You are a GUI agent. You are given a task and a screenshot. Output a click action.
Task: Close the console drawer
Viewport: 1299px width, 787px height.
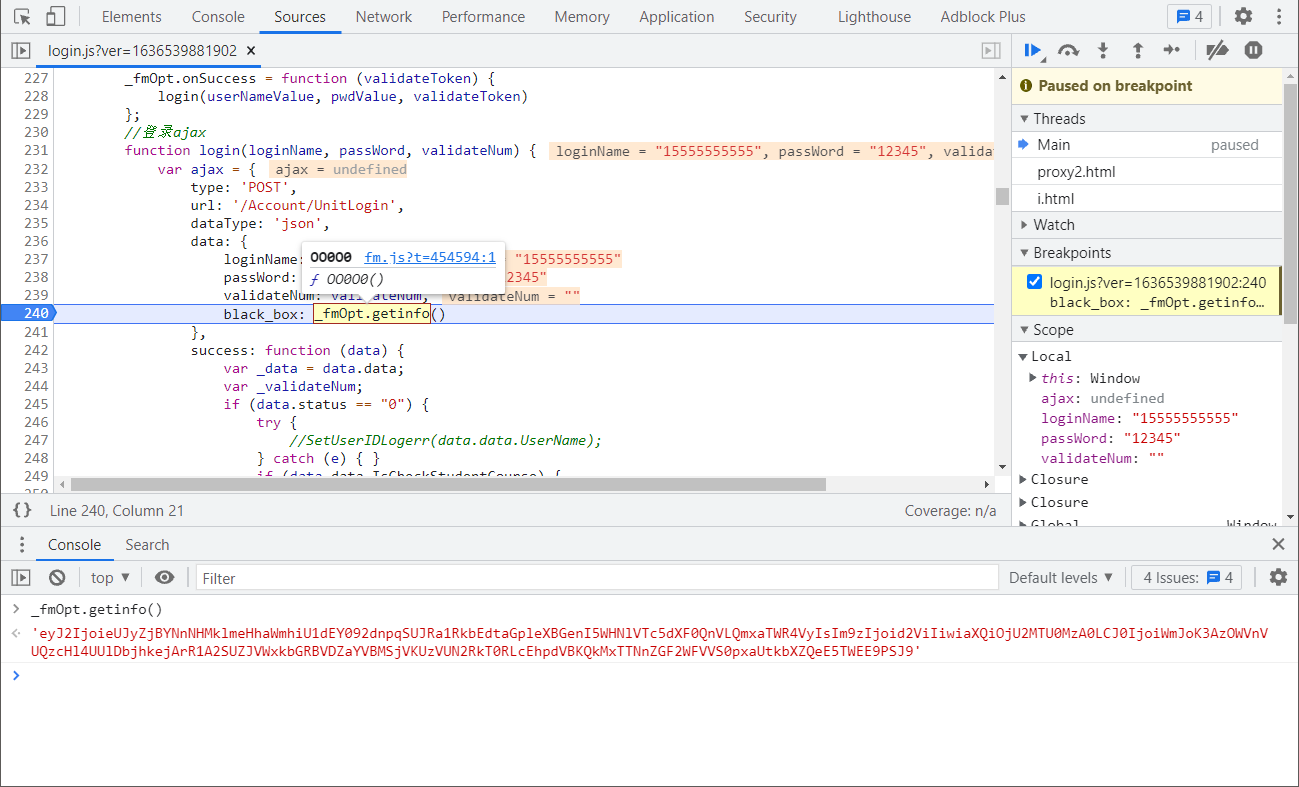point(1278,545)
